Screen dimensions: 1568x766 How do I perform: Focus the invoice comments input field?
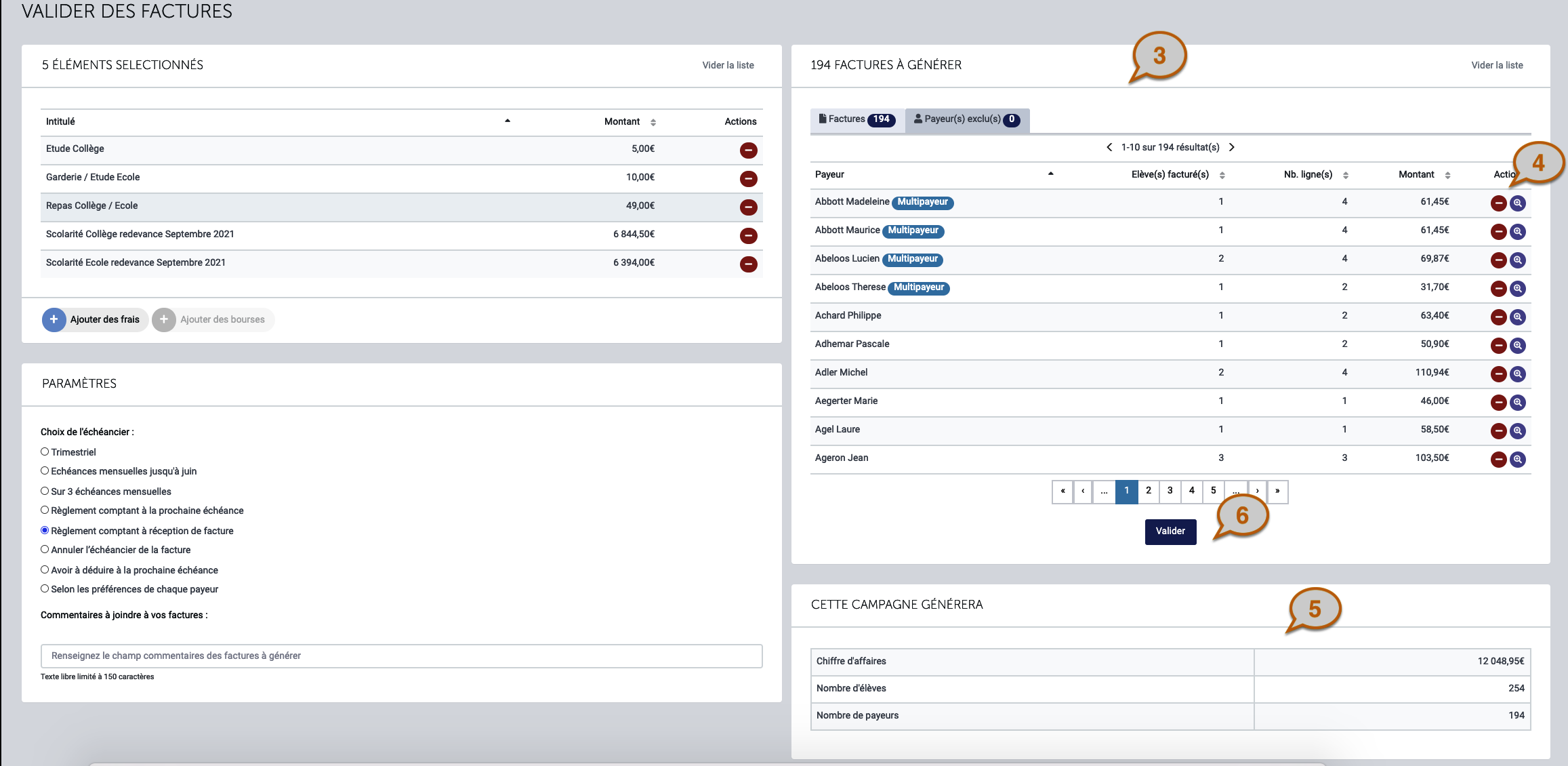401,656
